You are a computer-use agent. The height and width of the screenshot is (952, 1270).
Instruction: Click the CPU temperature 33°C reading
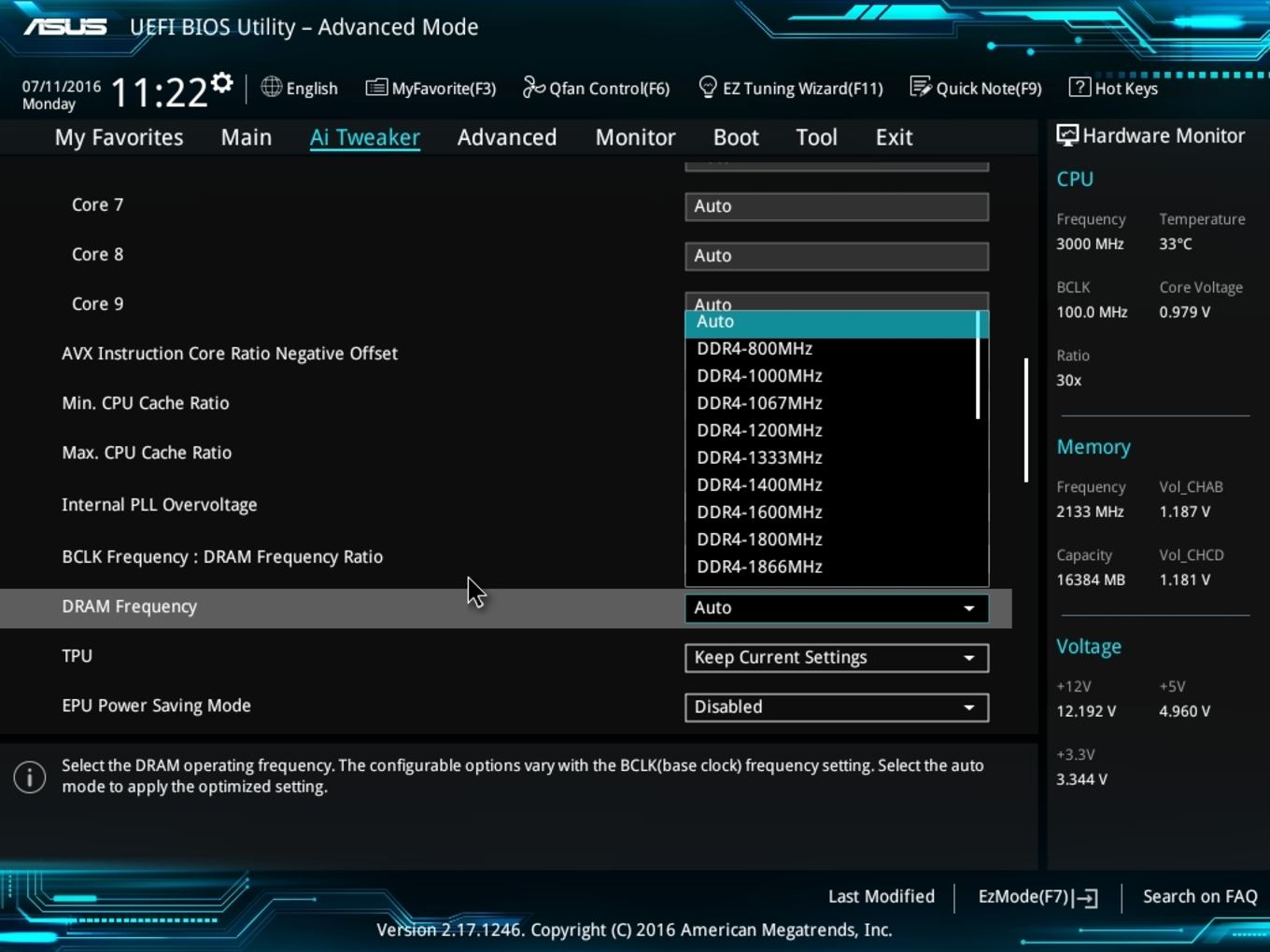pyautogui.click(x=1176, y=245)
